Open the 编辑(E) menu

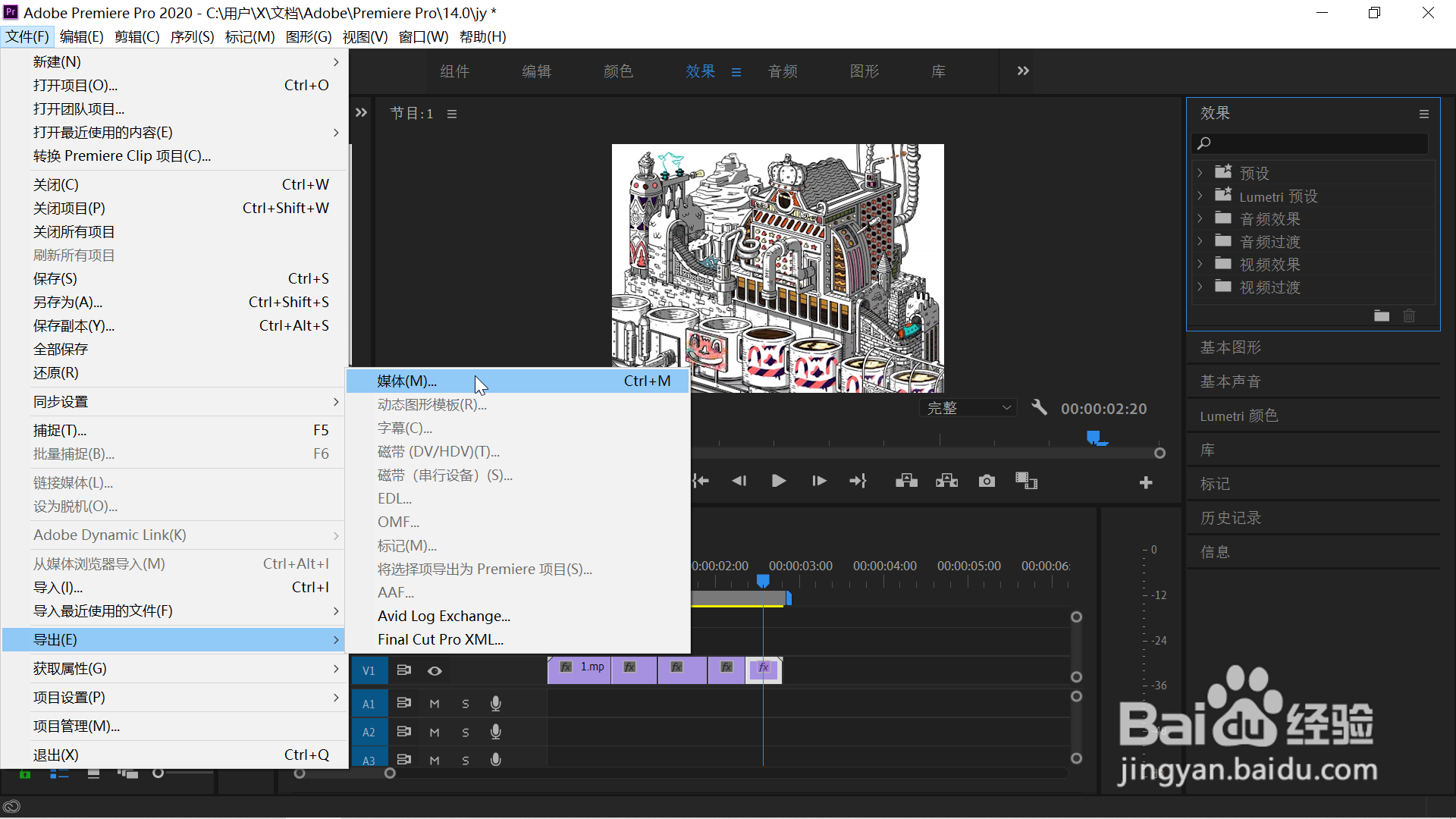click(x=81, y=36)
